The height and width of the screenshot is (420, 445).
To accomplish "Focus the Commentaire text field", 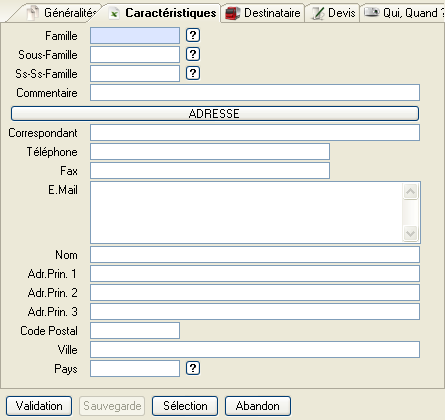I will point(255,92).
